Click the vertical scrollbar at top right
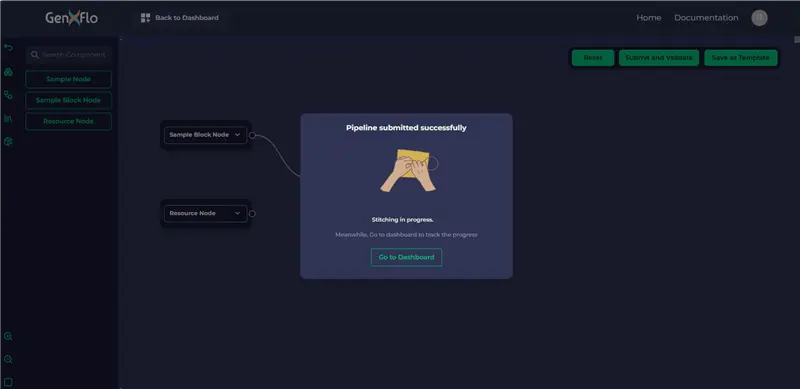 797,39
